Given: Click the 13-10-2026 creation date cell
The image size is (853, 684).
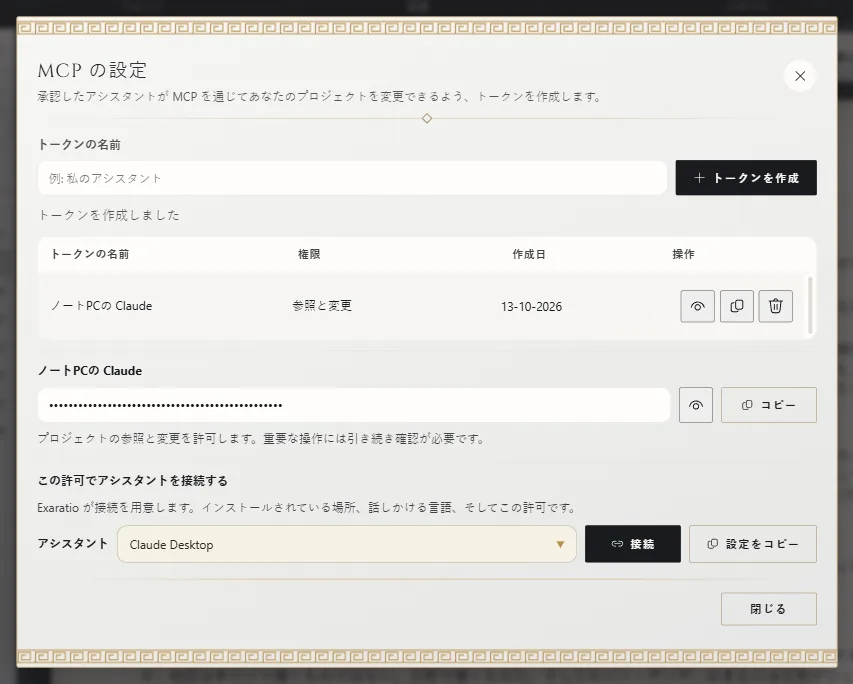Looking at the screenshot, I should (x=531, y=307).
